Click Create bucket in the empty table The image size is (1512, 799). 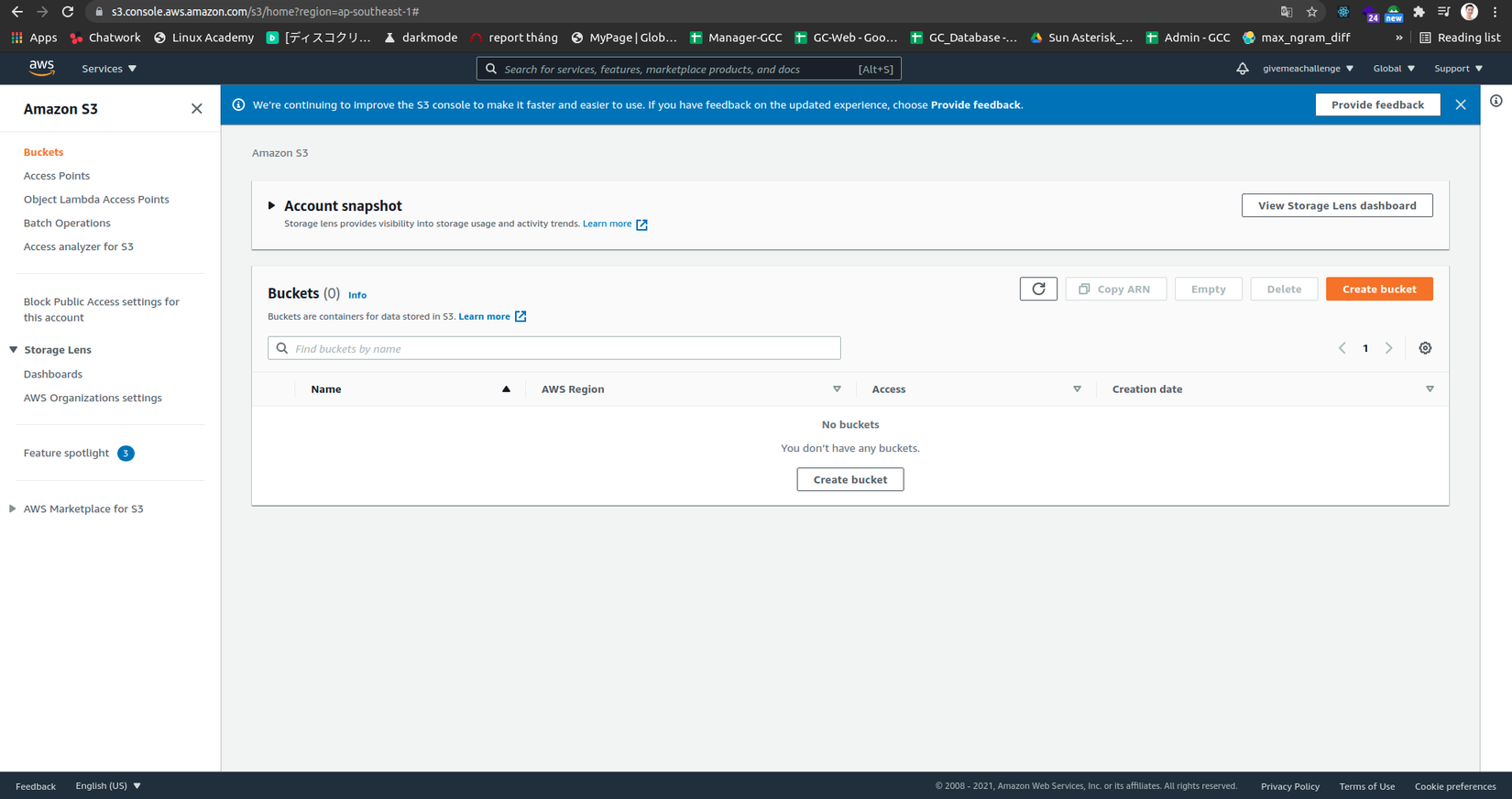(850, 479)
